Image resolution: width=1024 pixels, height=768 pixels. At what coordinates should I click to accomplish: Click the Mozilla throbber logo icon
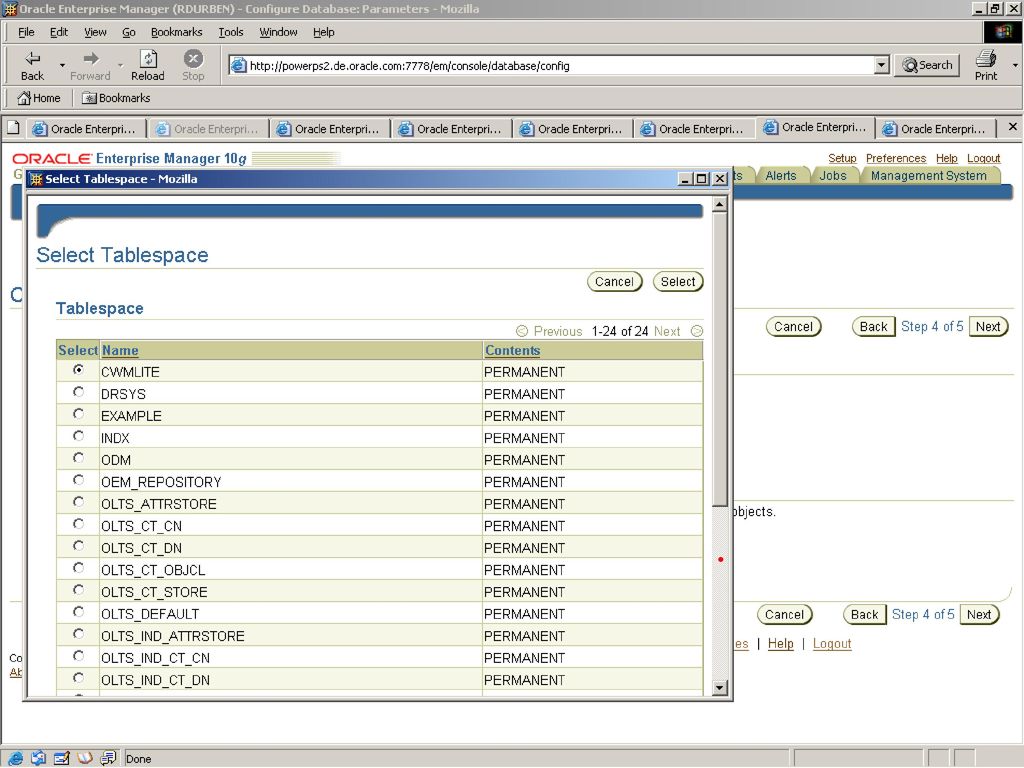tap(1002, 32)
